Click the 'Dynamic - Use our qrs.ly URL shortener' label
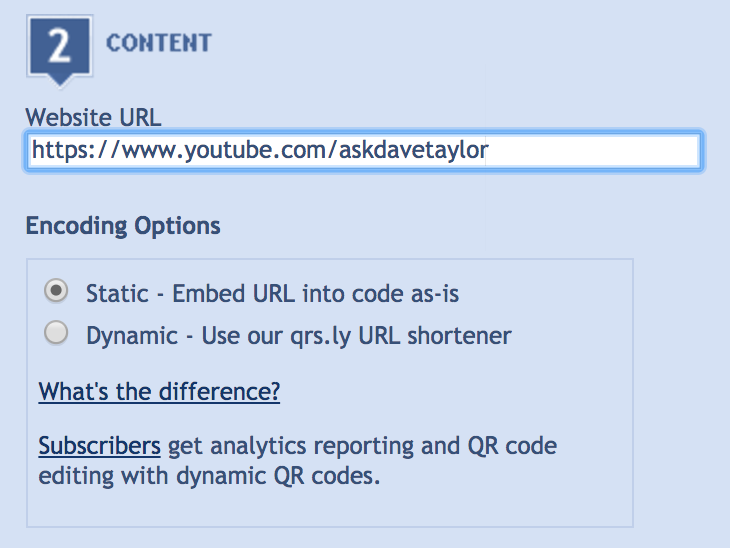Viewport: 730px width, 548px height. [x=298, y=335]
